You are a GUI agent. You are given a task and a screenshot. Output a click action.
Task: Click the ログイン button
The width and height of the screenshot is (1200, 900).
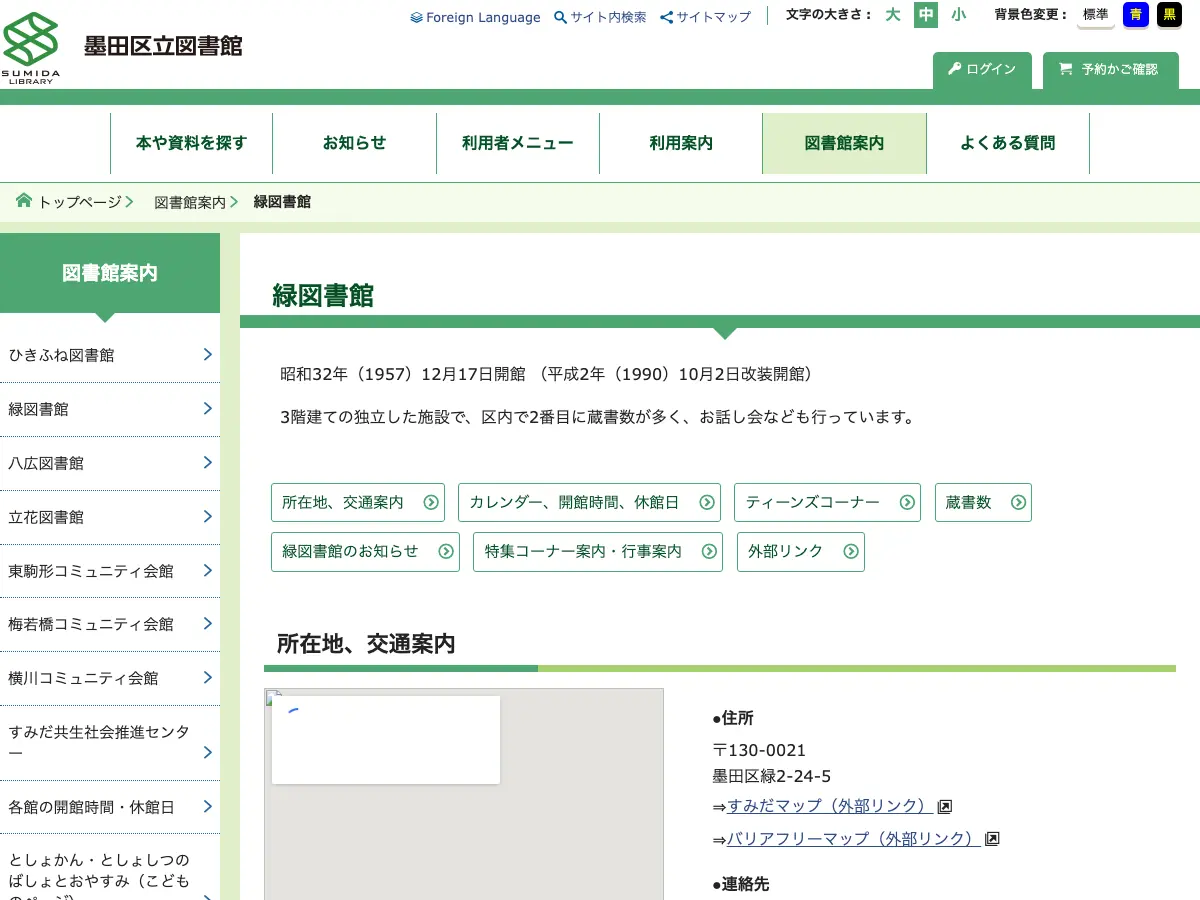(982, 70)
